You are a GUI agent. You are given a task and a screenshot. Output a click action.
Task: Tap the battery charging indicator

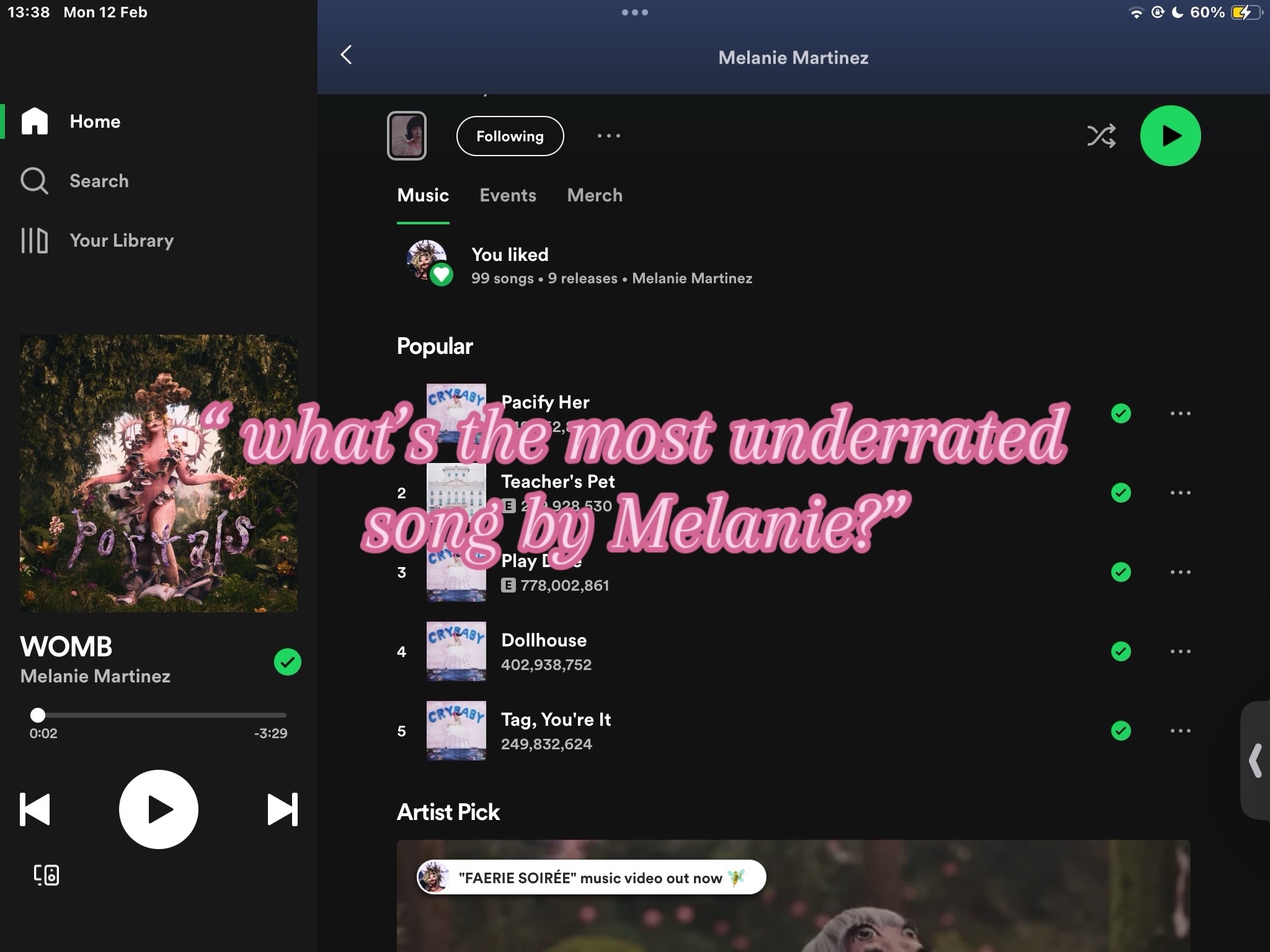pyautogui.click(x=1246, y=12)
